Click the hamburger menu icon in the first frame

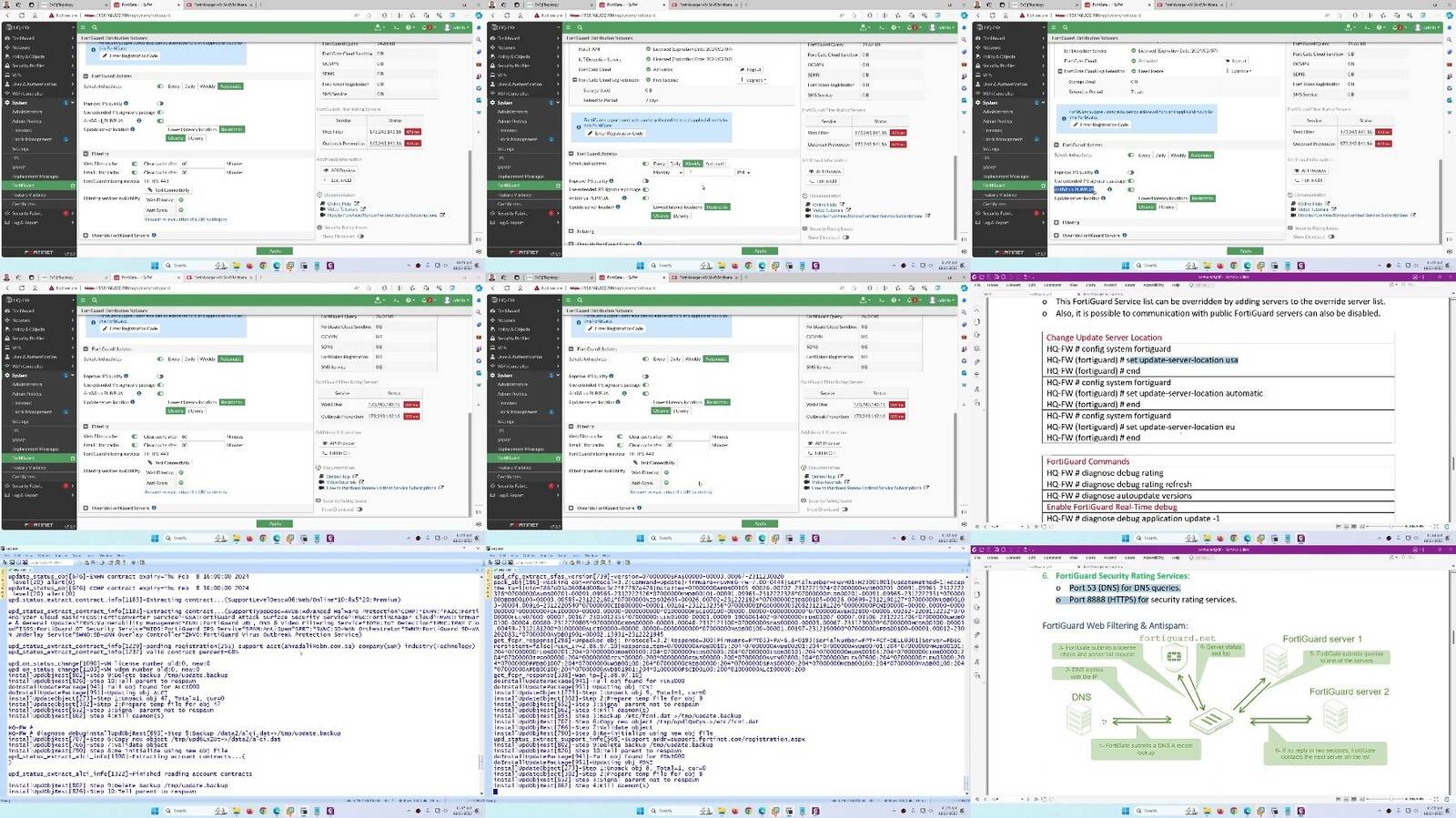point(83,27)
